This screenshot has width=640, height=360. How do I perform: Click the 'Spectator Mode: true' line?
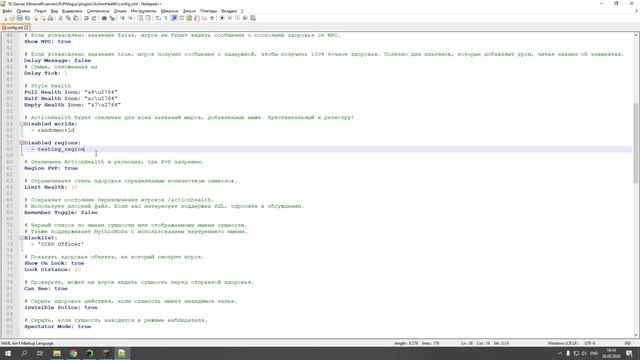(58, 327)
